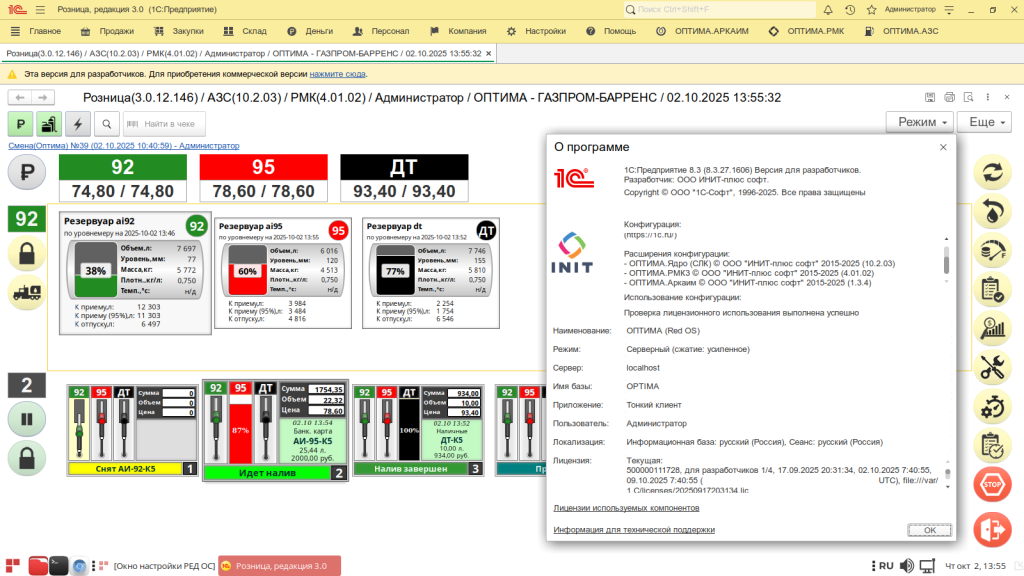Click the red STOP sign button
Viewport: 1024px width, 576px height.
[x=992, y=485]
